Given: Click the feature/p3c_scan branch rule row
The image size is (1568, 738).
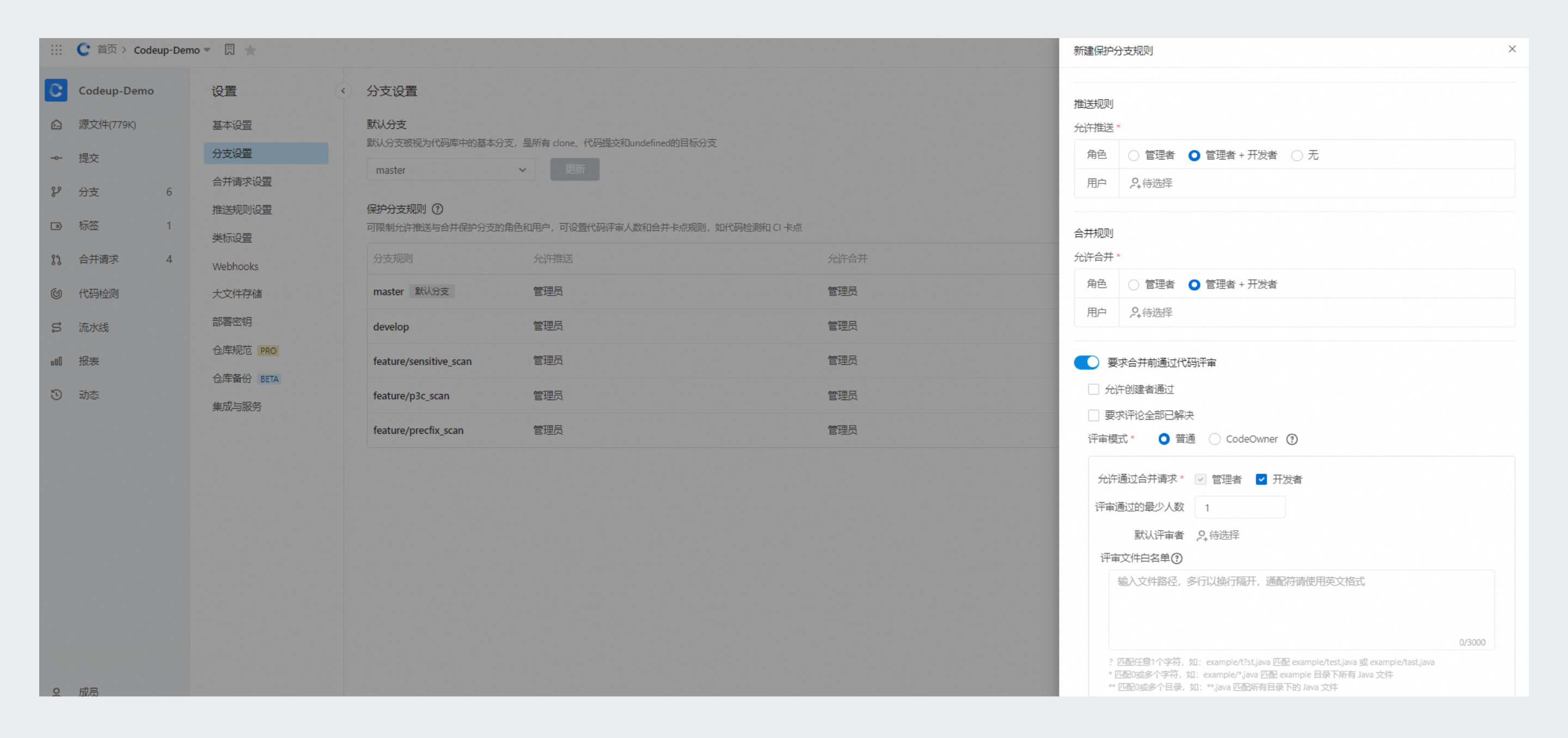Looking at the screenshot, I should 713,396.
